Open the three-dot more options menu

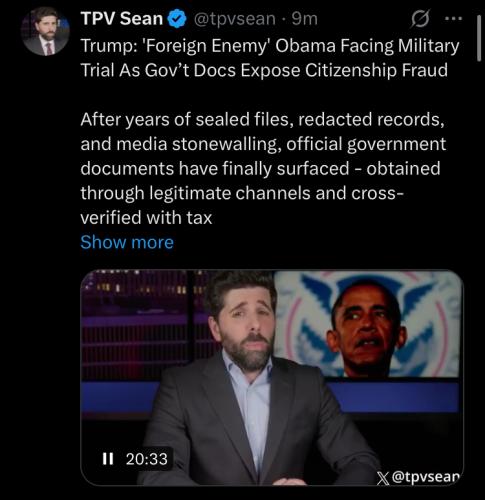453,19
